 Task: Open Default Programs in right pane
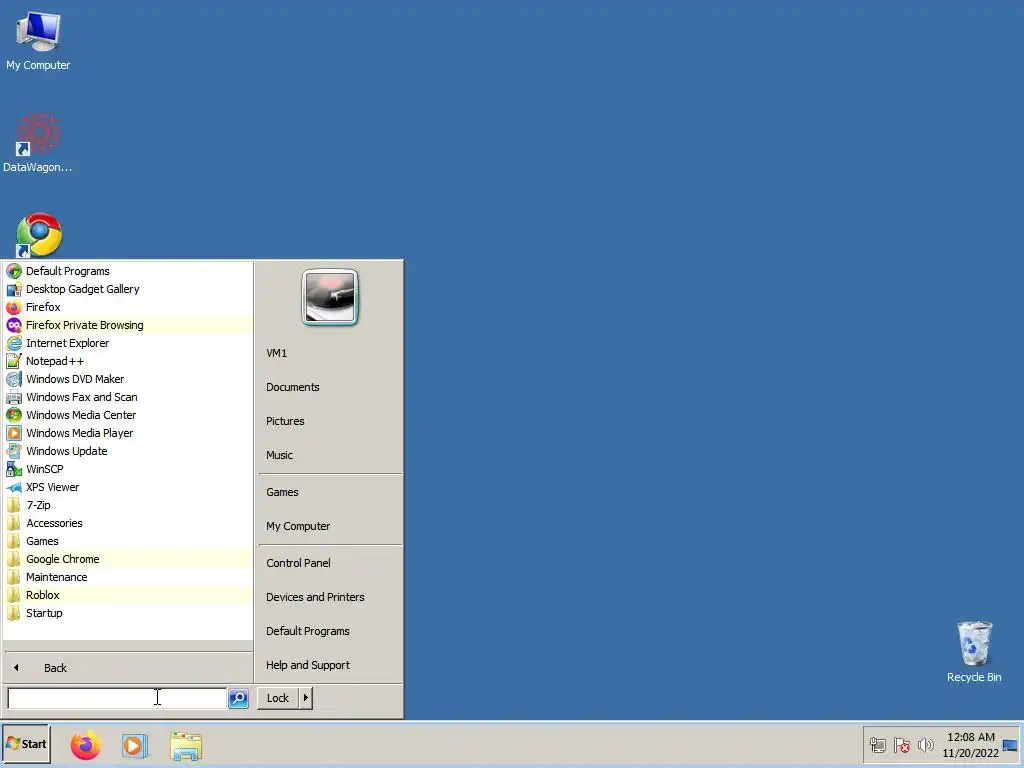coord(308,631)
